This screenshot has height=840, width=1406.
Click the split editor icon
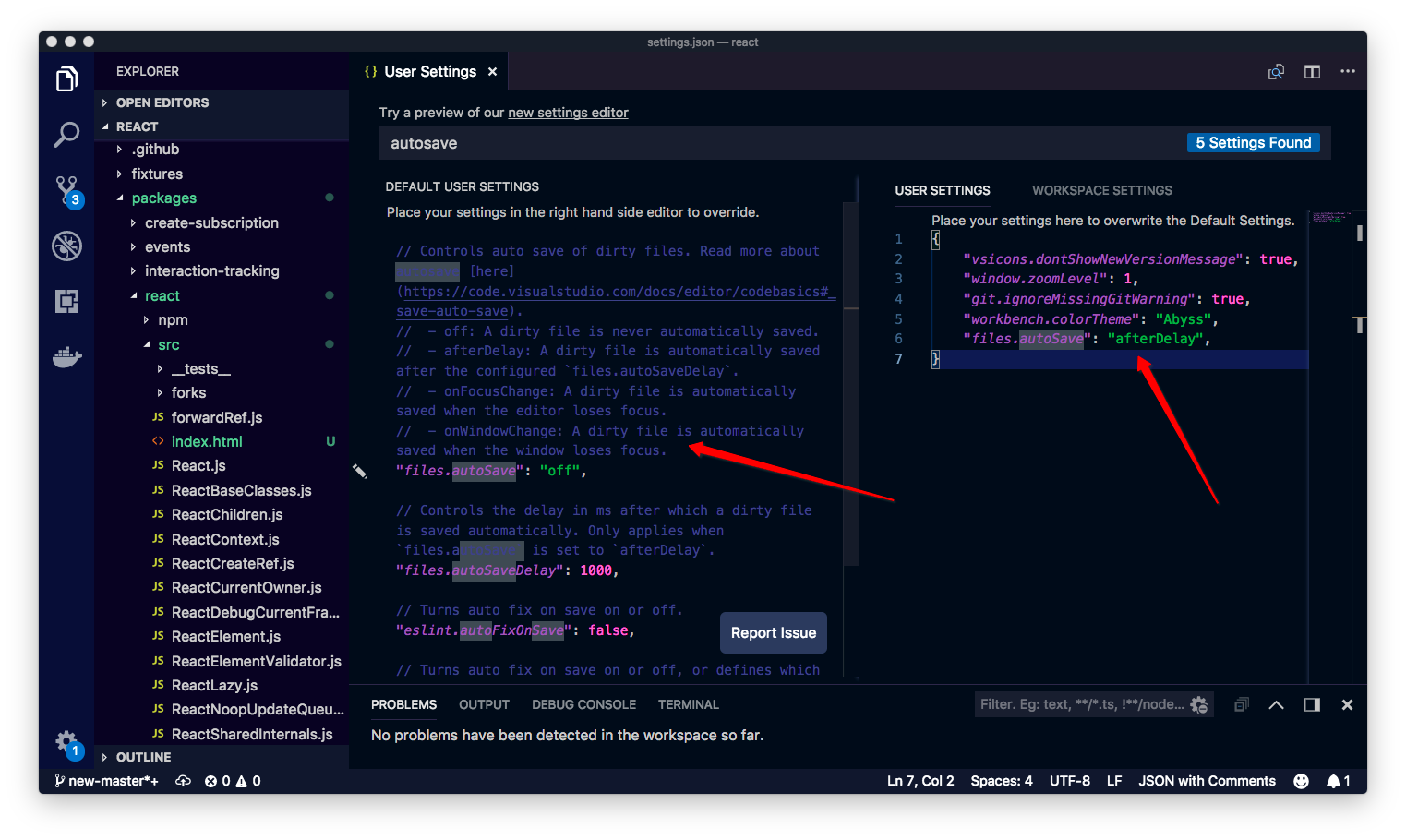pyautogui.click(x=1312, y=72)
